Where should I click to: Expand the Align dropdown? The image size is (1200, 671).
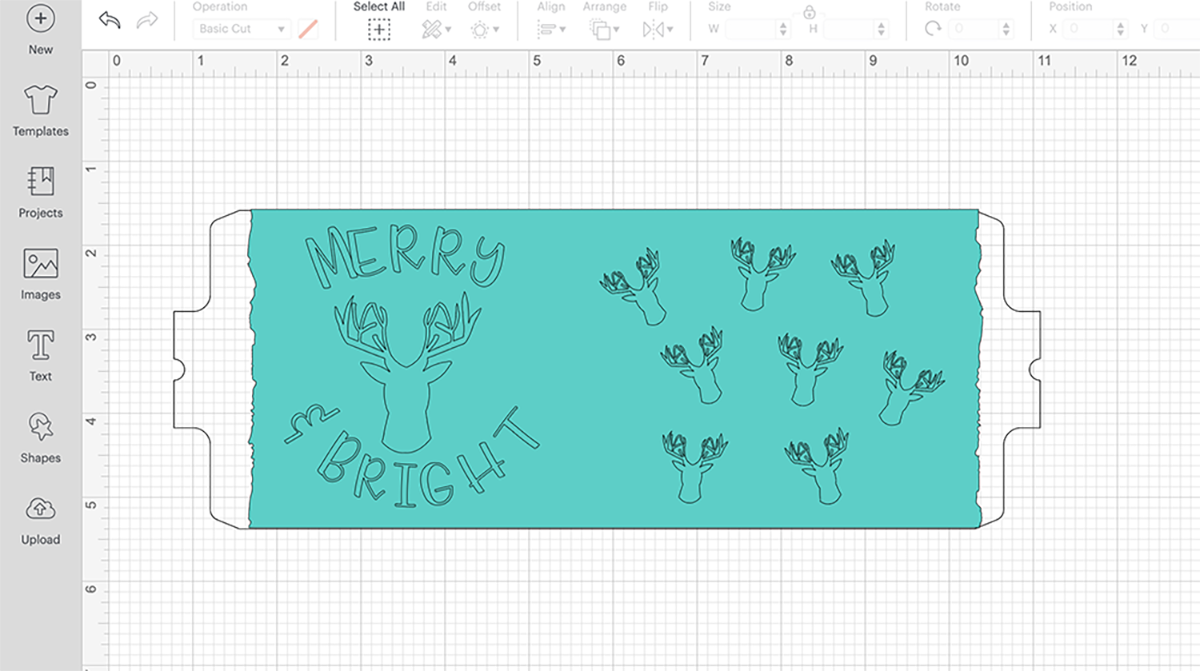(x=551, y=30)
